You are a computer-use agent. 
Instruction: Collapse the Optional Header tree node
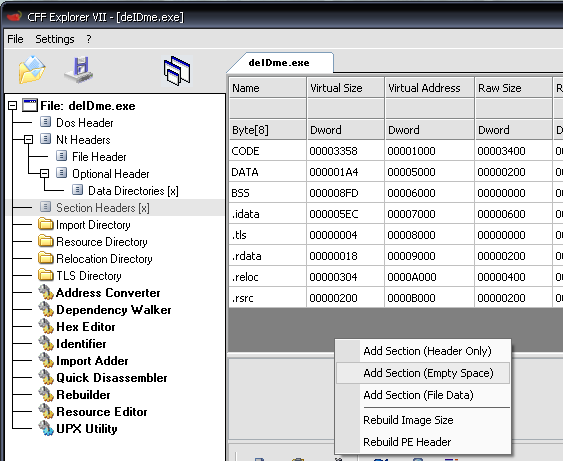pyautogui.click(x=45, y=173)
